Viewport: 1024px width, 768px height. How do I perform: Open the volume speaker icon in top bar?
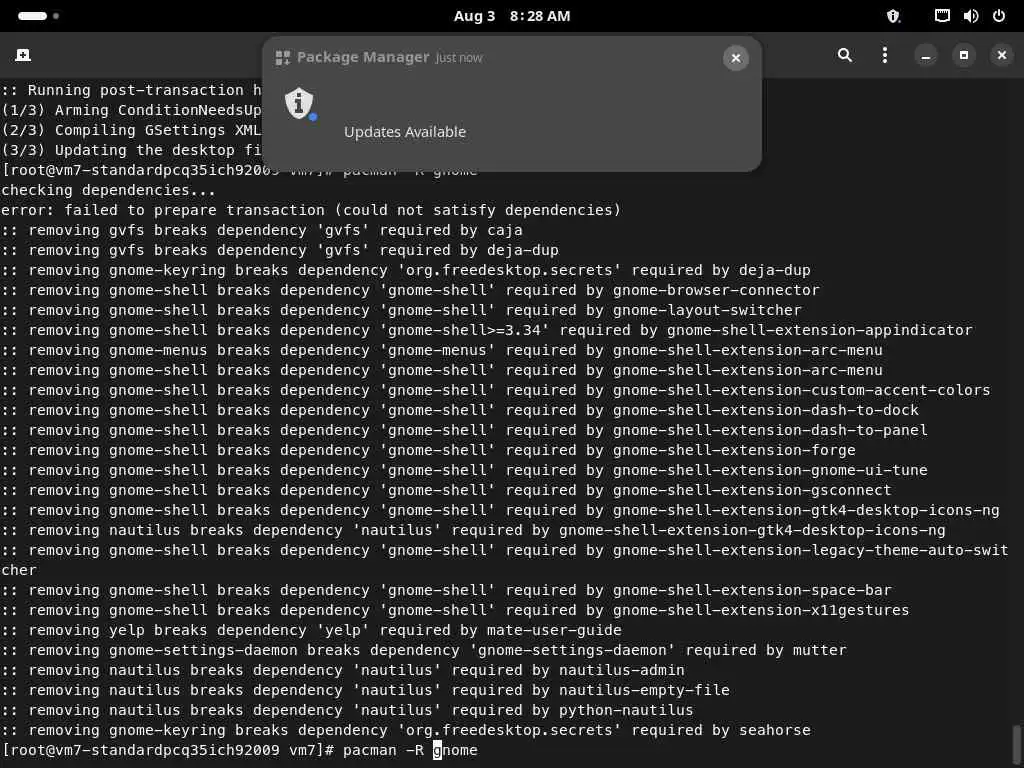point(970,16)
